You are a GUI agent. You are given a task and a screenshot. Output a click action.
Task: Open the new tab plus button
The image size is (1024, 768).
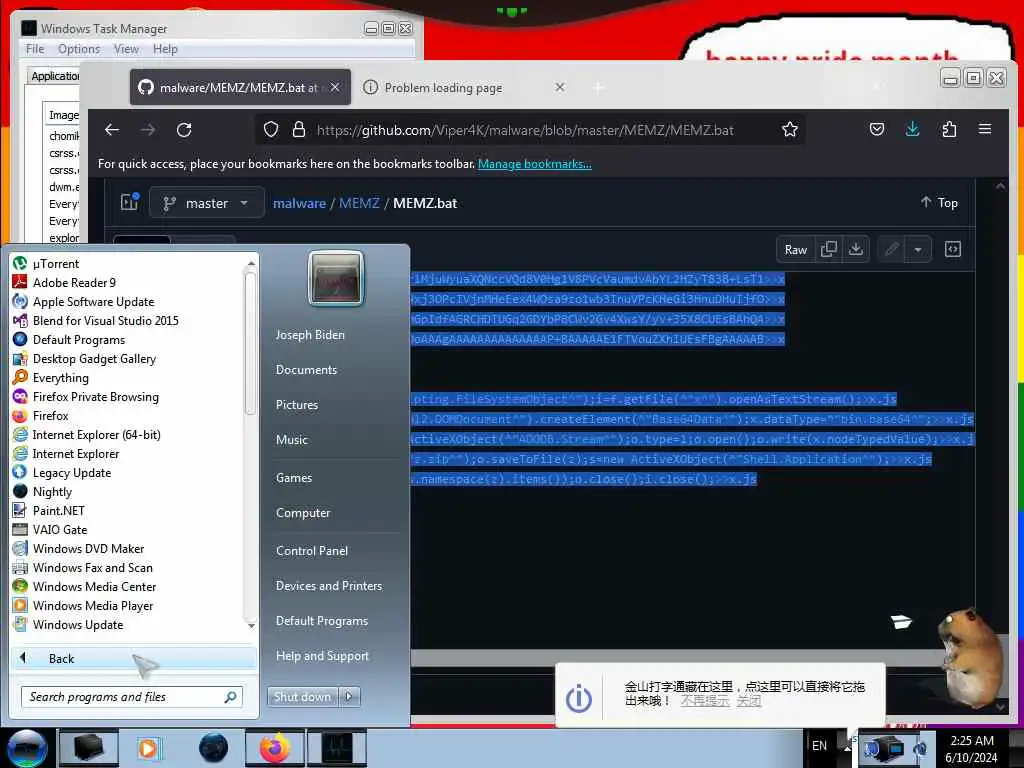(598, 88)
